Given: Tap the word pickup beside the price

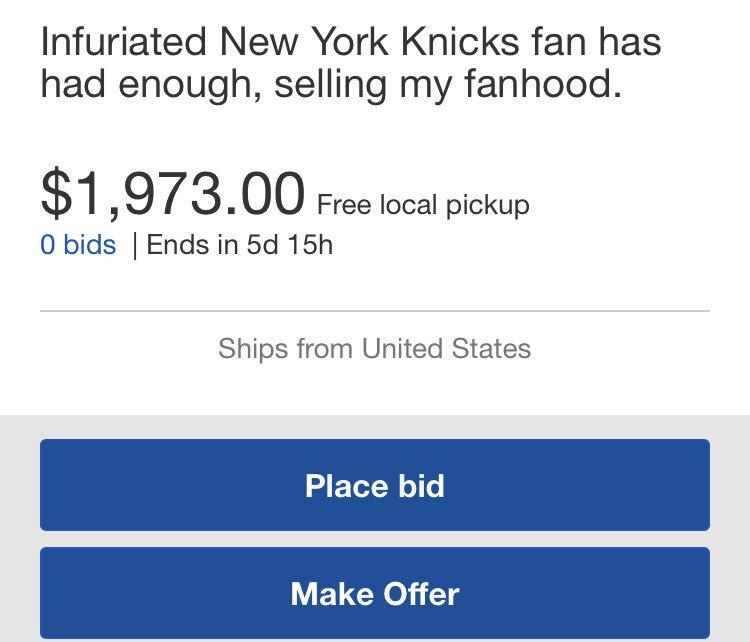Looking at the screenshot, I should [486, 207].
